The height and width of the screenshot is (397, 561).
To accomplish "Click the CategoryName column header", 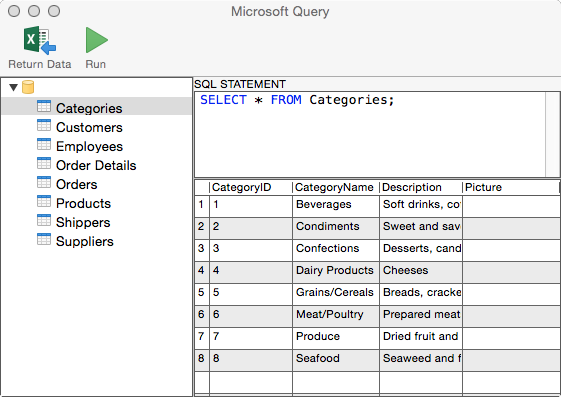I will pyautogui.click(x=336, y=187).
